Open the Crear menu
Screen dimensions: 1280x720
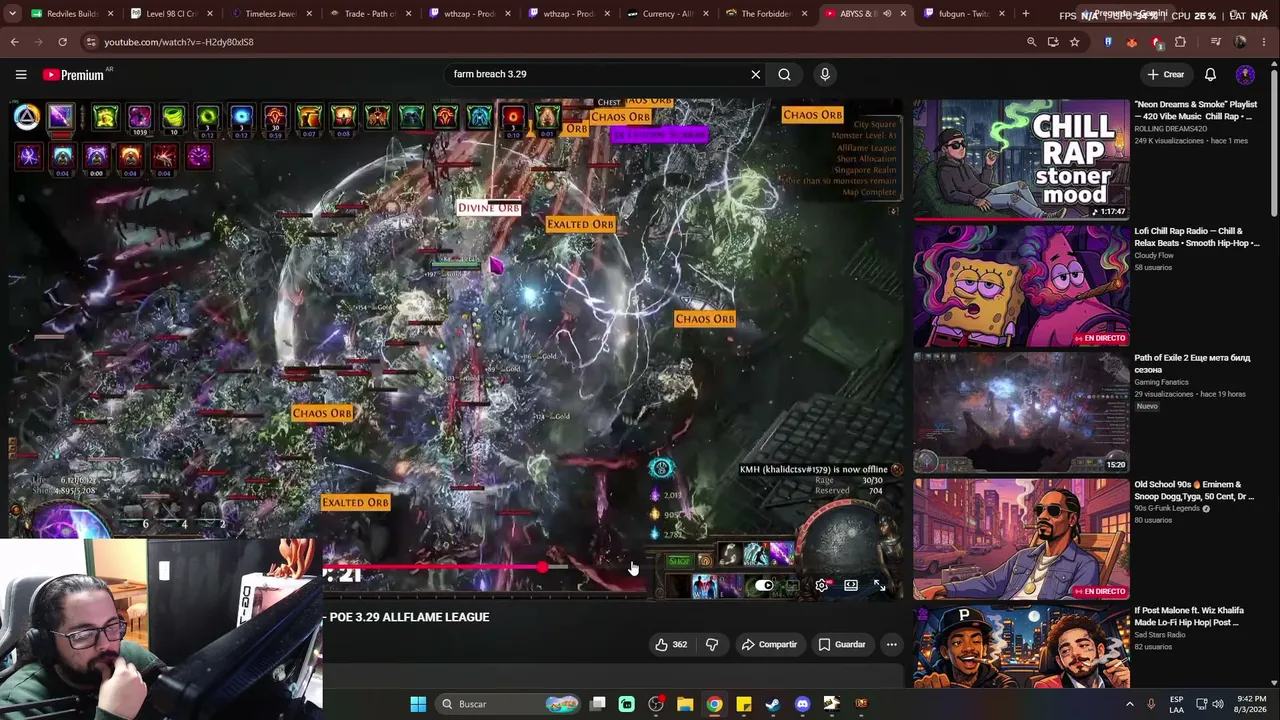(x=1166, y=74)
